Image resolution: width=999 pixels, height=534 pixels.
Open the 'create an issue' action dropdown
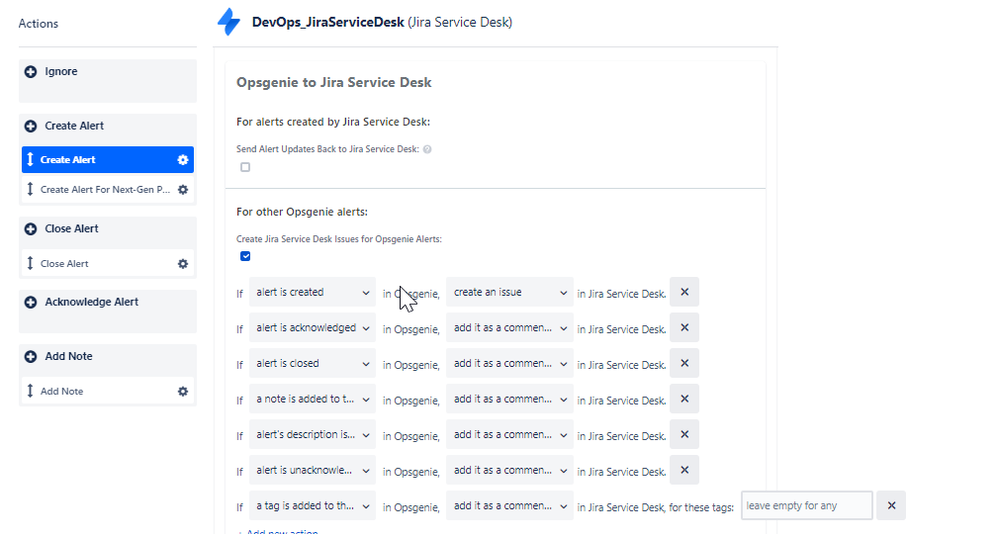510,292
